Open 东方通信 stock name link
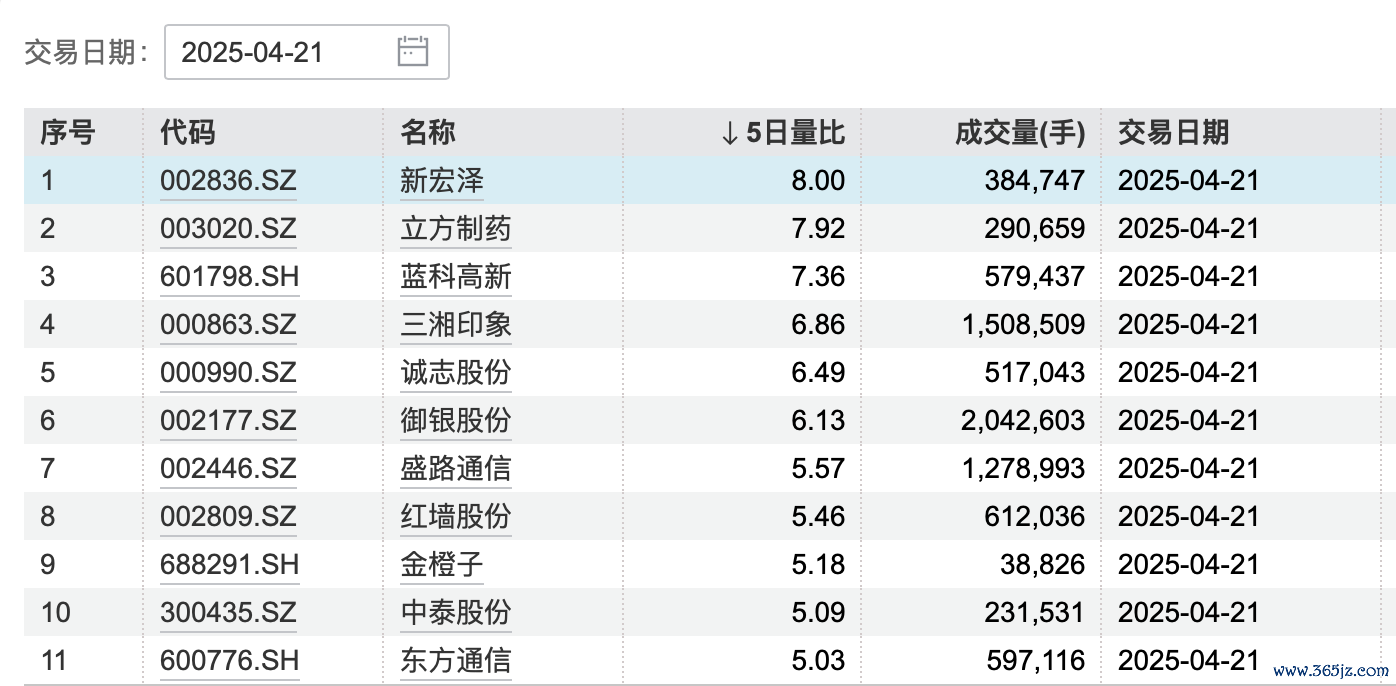This screenshot has width=1396, height=686. (x=455, y=661)
